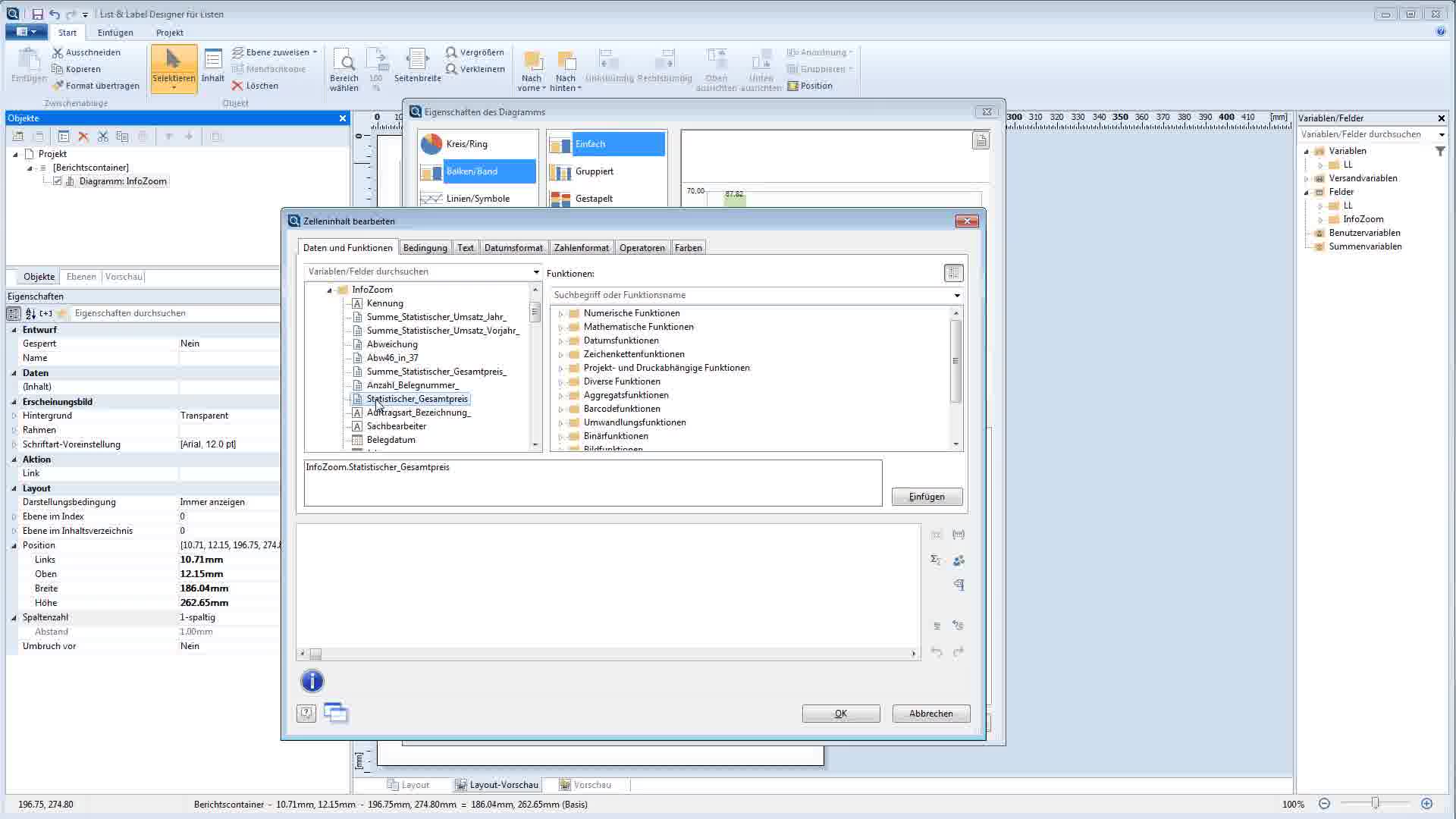The width and height of the screenshot is (1456, 819).
Task: Click the filter funnel icon in Variablen/Felder
Action: (1440, 152)
